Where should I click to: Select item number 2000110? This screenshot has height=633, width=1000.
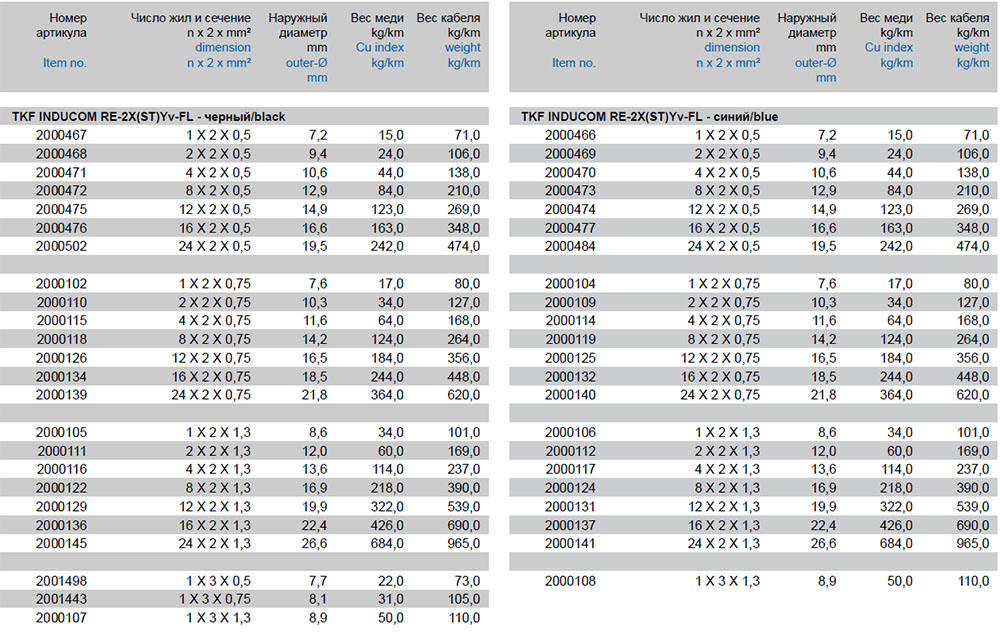61,302
